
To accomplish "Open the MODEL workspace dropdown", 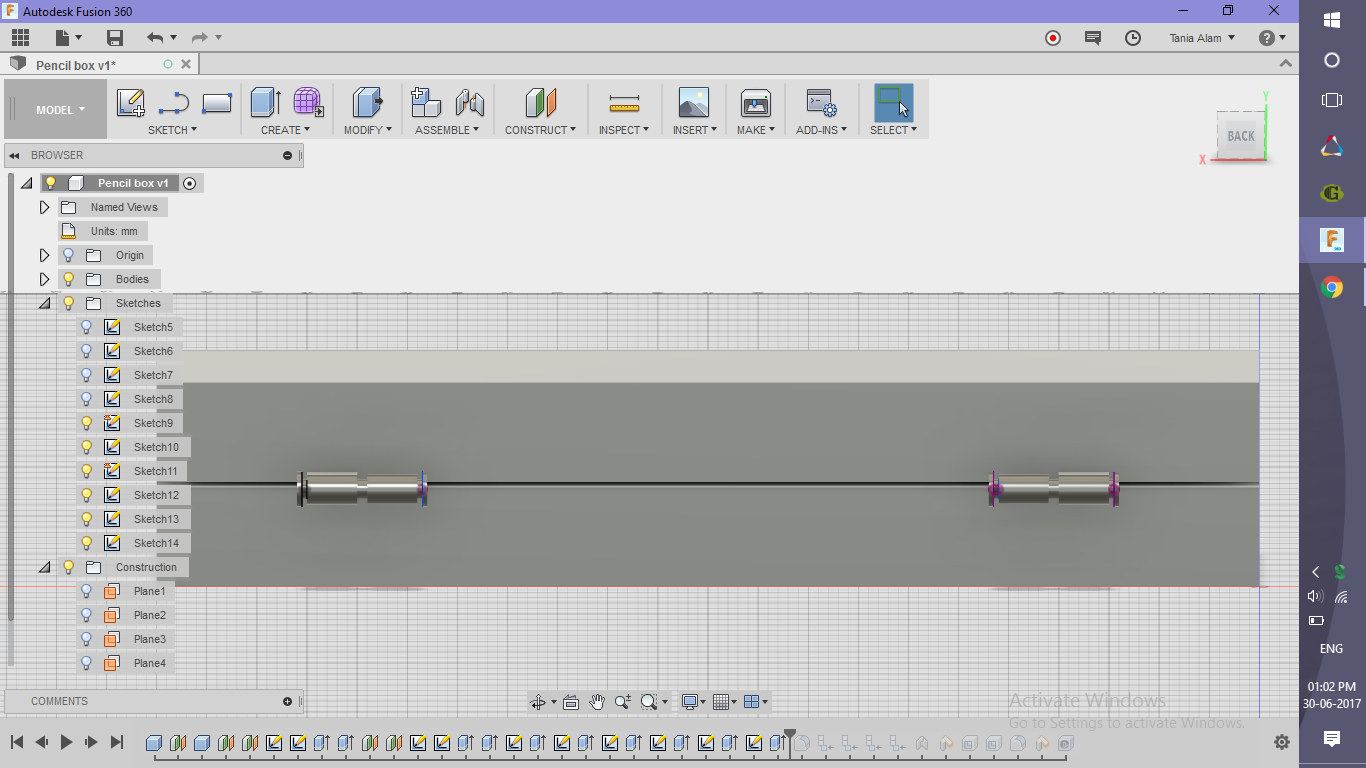I will click(56, 110).
